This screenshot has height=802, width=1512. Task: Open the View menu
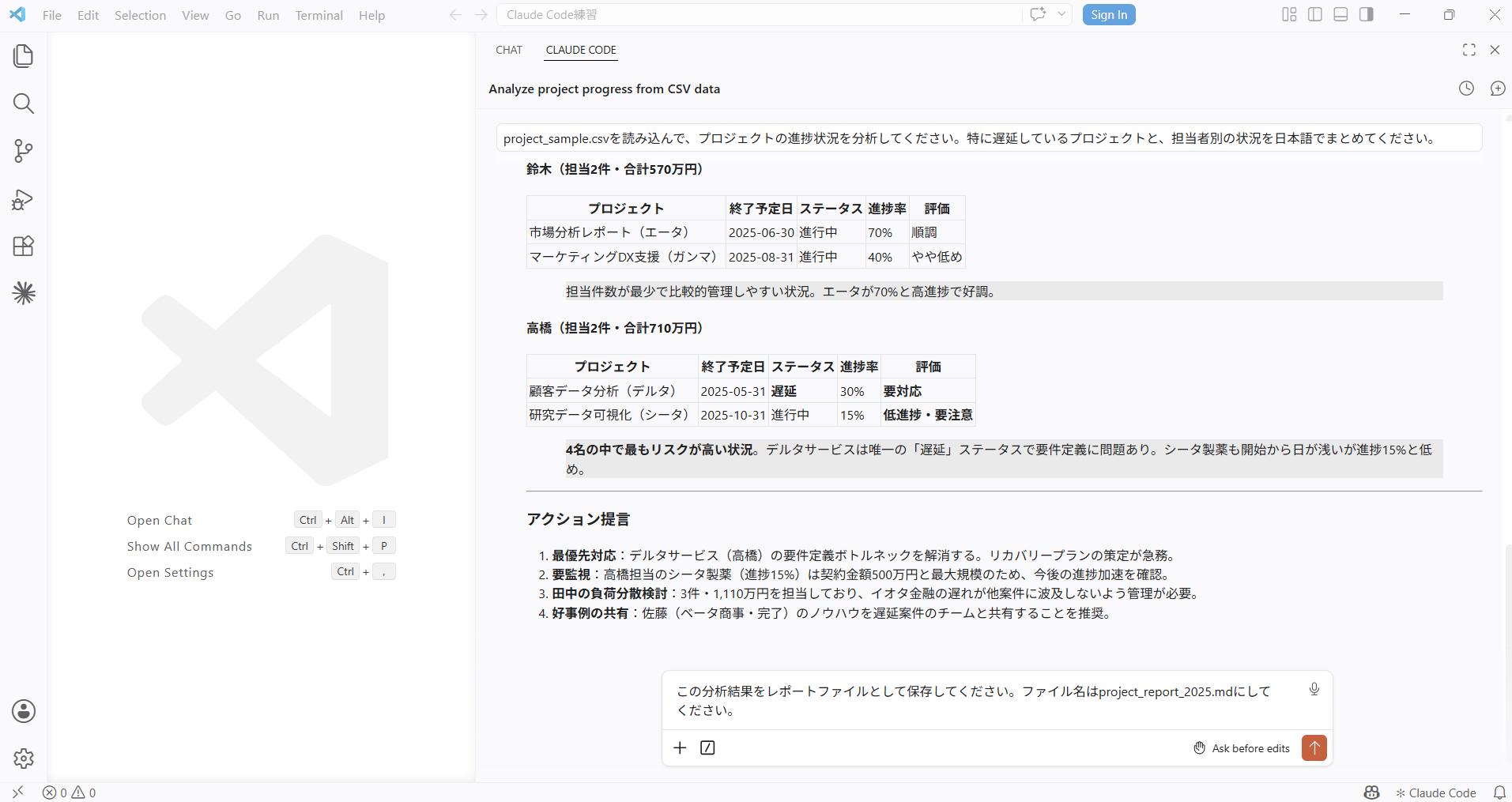(195, 15)
